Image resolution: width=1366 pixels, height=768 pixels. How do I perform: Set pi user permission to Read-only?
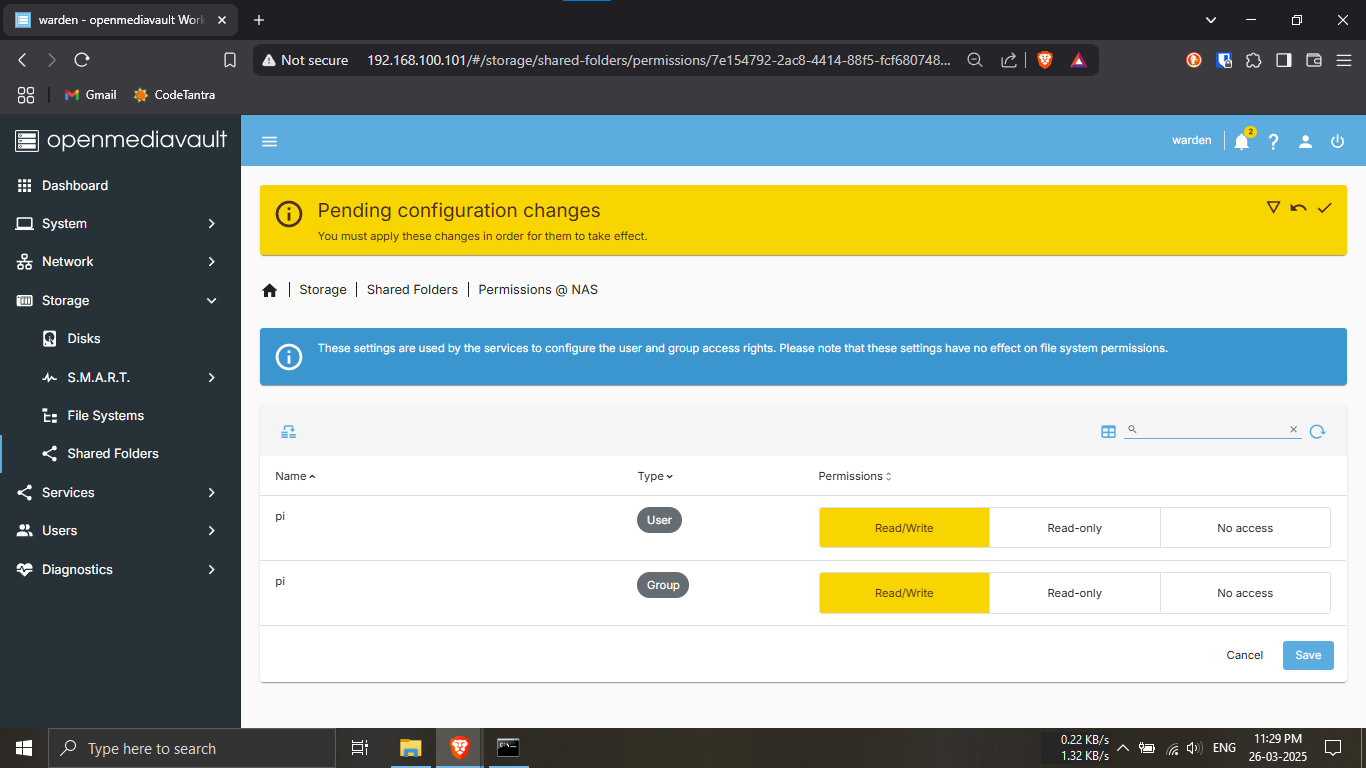pos(1074,528)
